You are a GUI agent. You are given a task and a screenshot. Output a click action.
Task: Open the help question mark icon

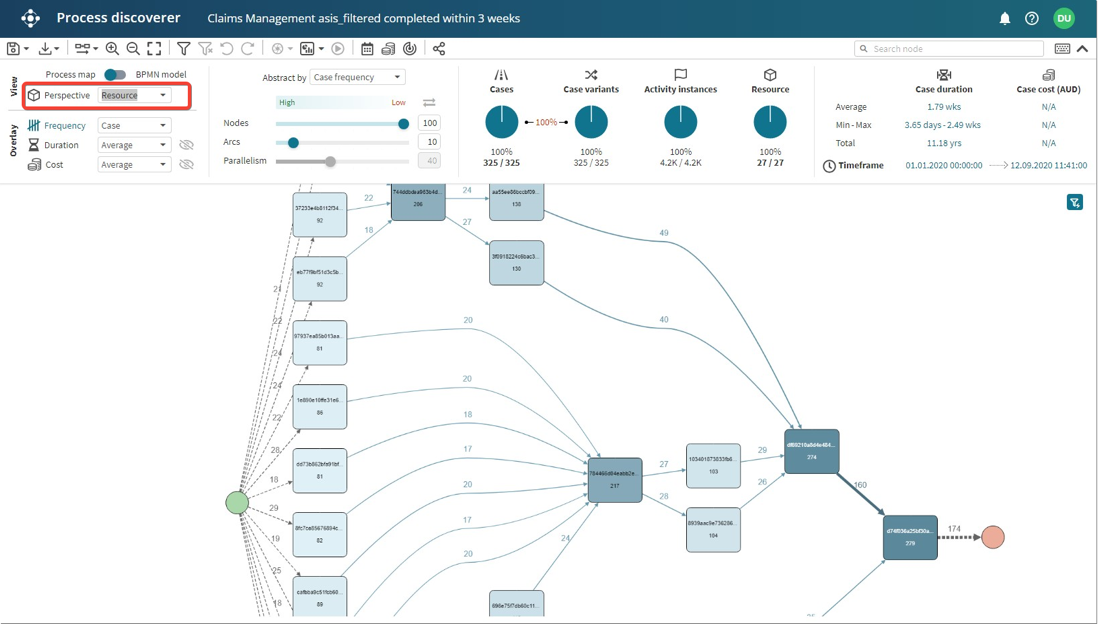(x=1032, y=18)
